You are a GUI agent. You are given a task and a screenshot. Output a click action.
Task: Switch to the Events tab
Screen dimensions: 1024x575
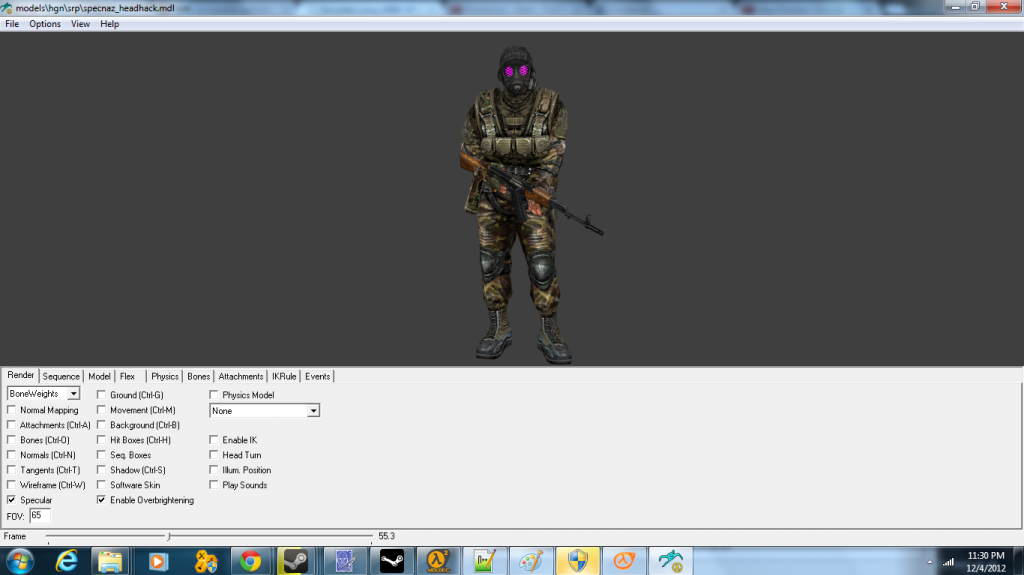317,376
